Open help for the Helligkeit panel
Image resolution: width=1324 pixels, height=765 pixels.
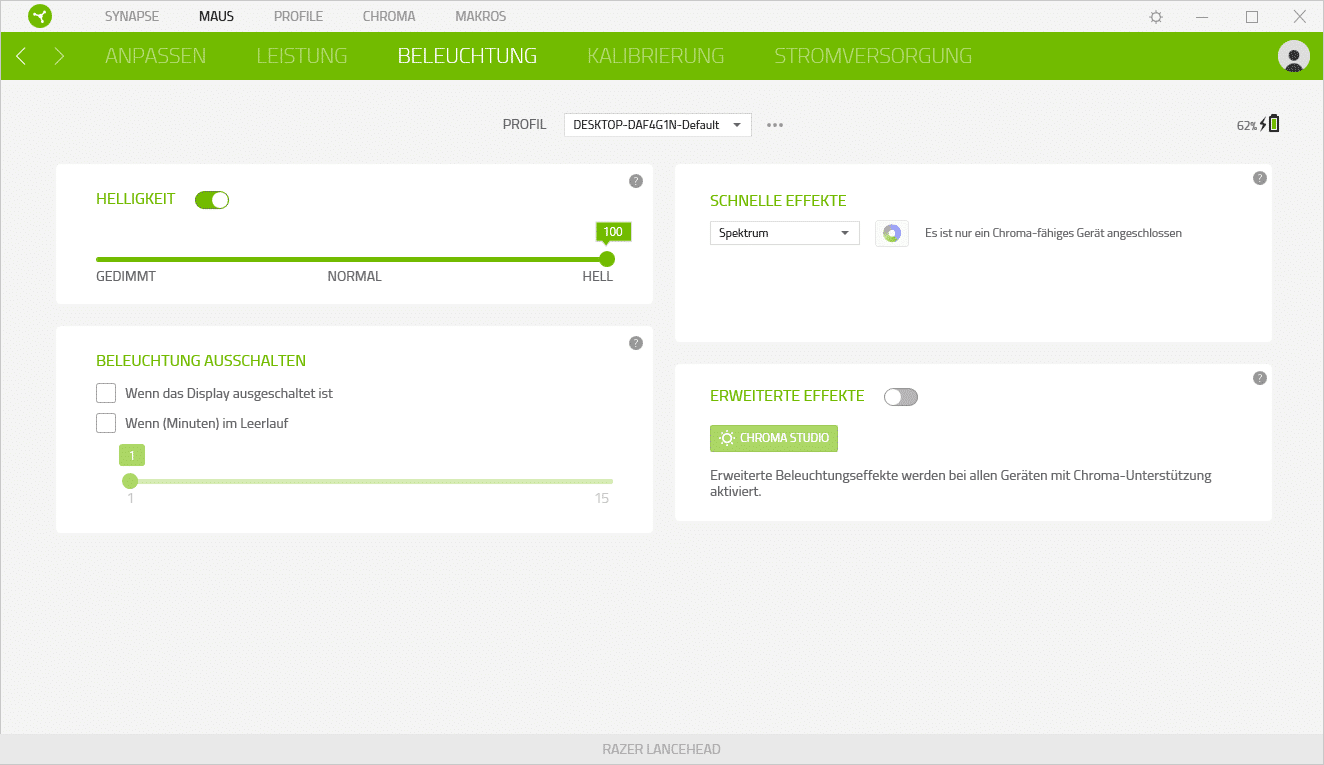(635, 181)
